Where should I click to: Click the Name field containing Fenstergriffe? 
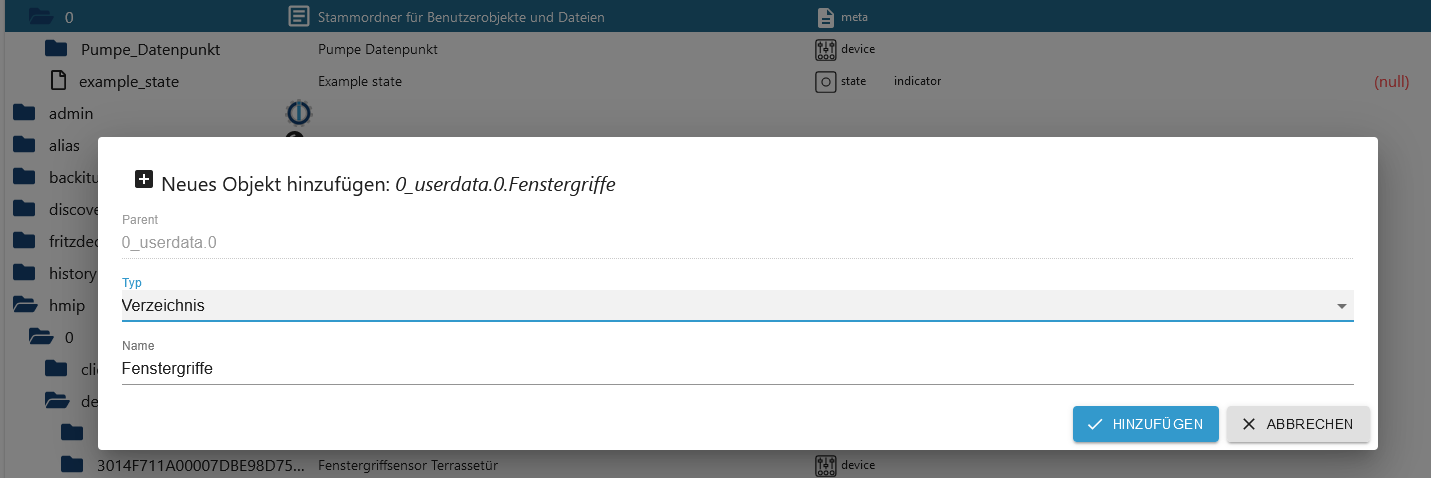(736, 369)
